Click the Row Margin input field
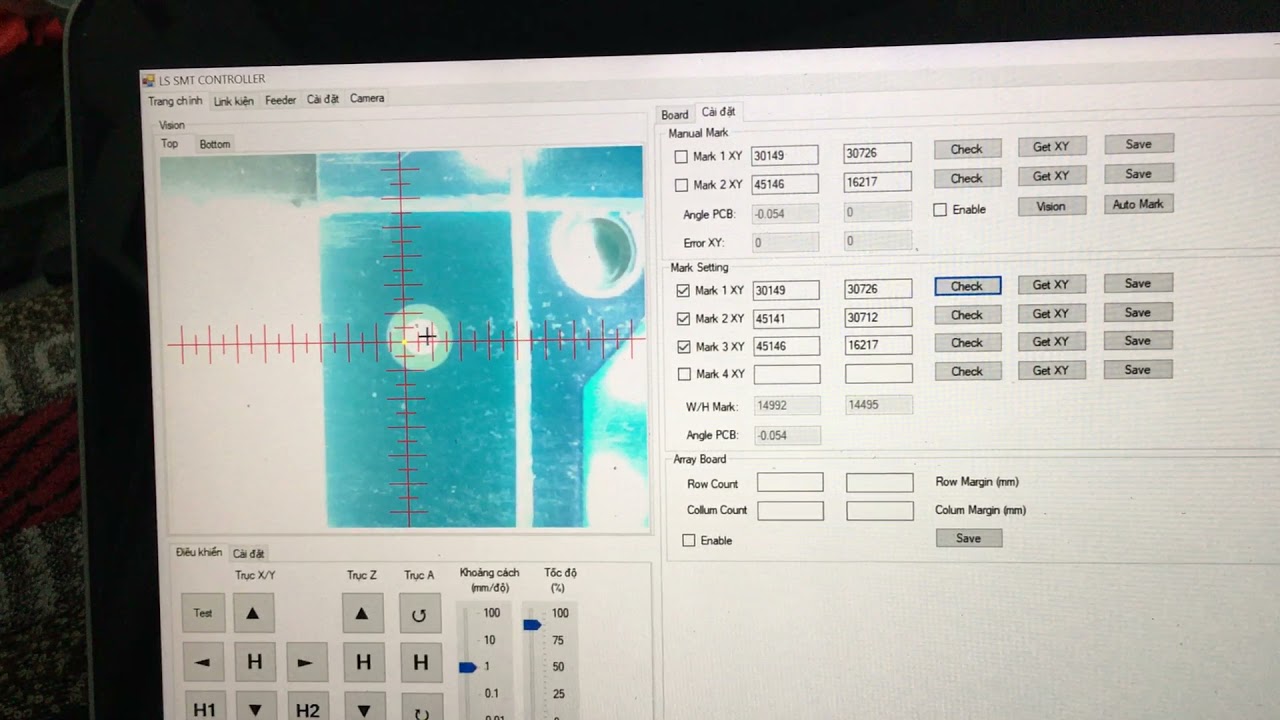1280x720 pixels. pos(880,483)
